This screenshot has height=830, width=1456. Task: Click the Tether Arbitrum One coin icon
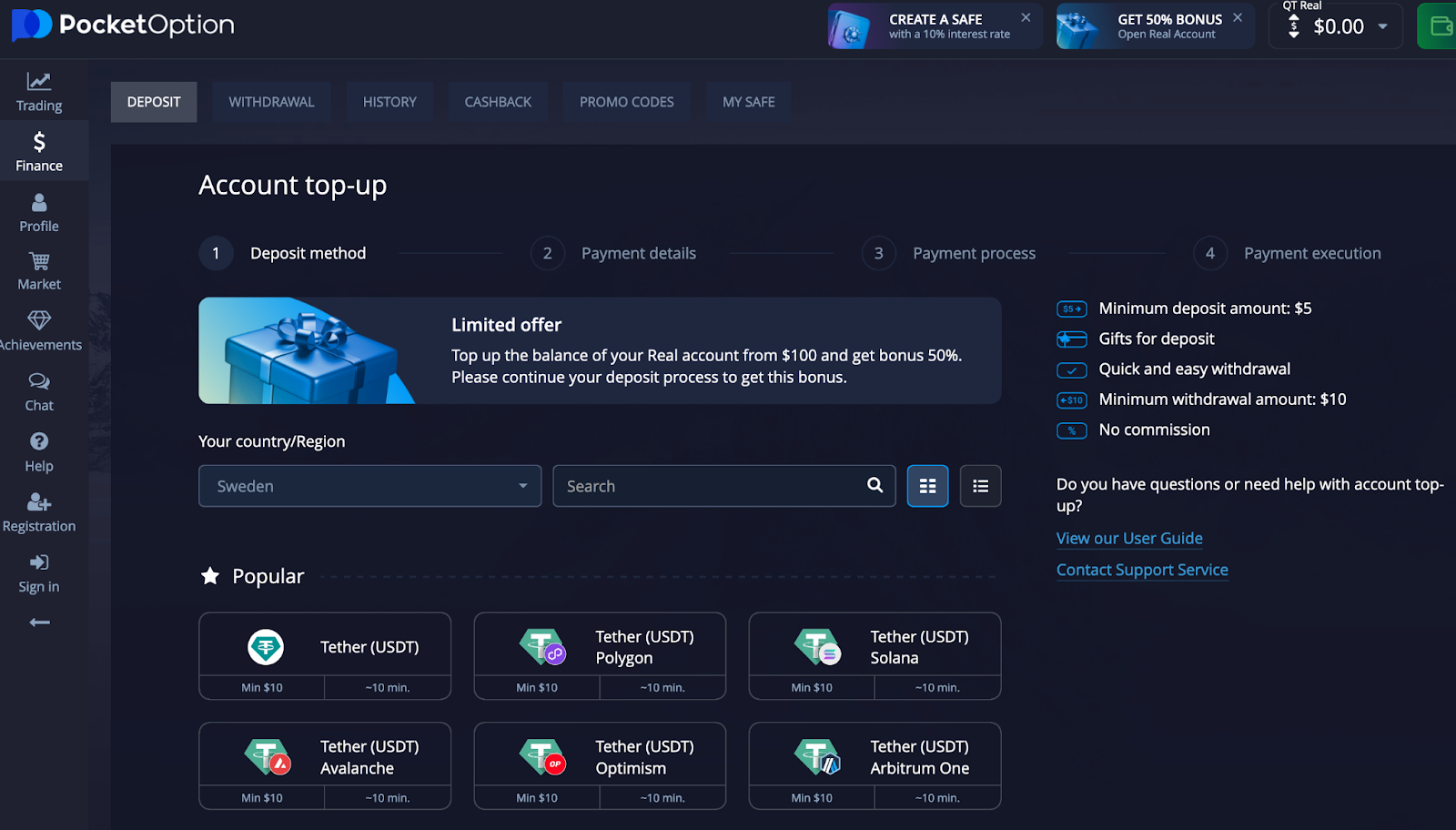(817, 757)
